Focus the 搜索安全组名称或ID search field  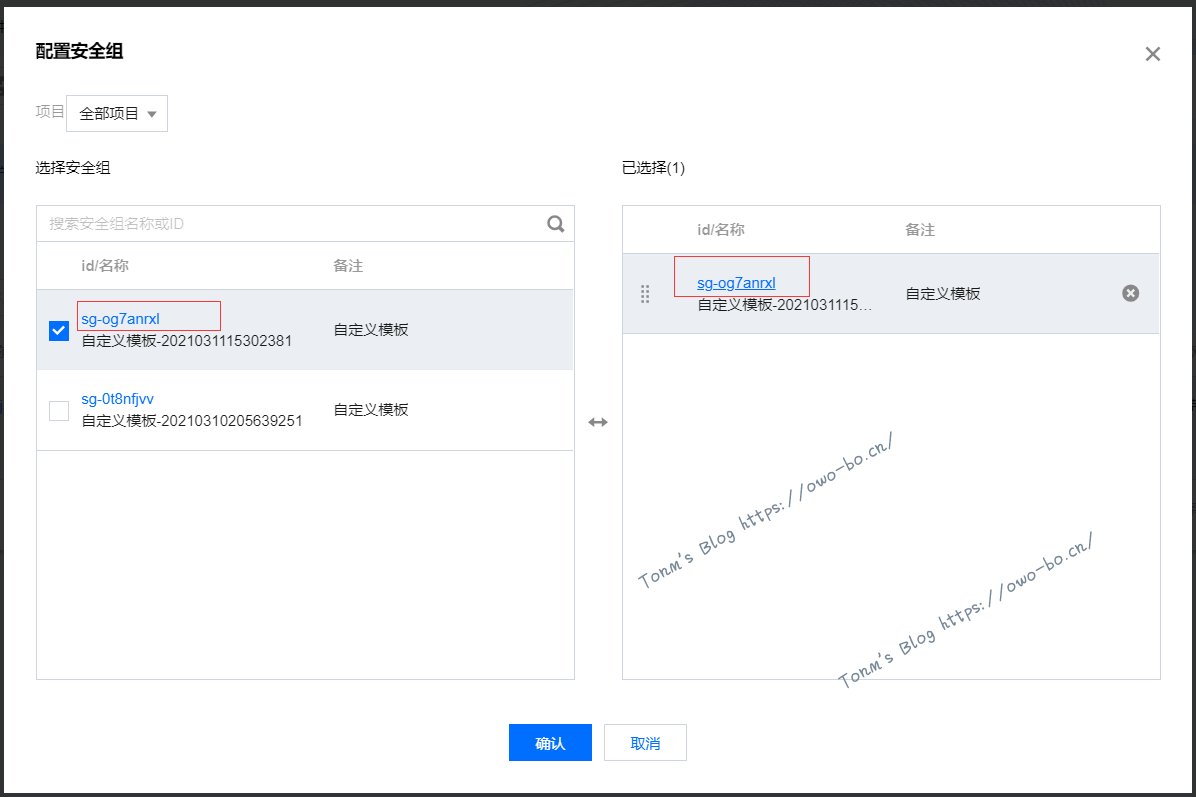pos(290,224)
